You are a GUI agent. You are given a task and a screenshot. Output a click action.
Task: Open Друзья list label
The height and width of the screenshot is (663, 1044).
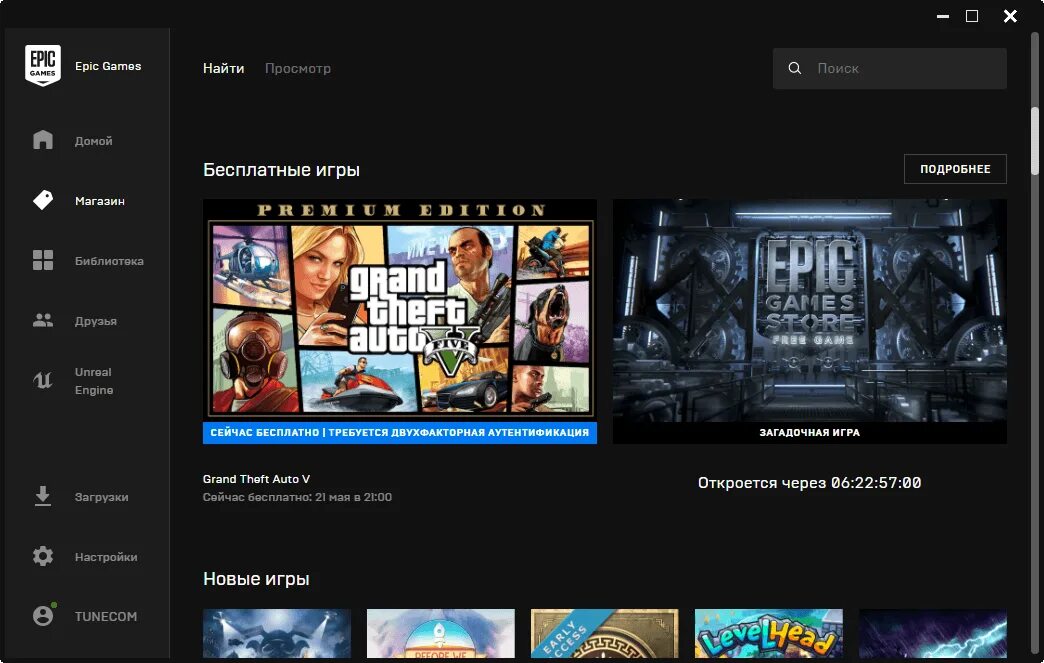(95, 321)
